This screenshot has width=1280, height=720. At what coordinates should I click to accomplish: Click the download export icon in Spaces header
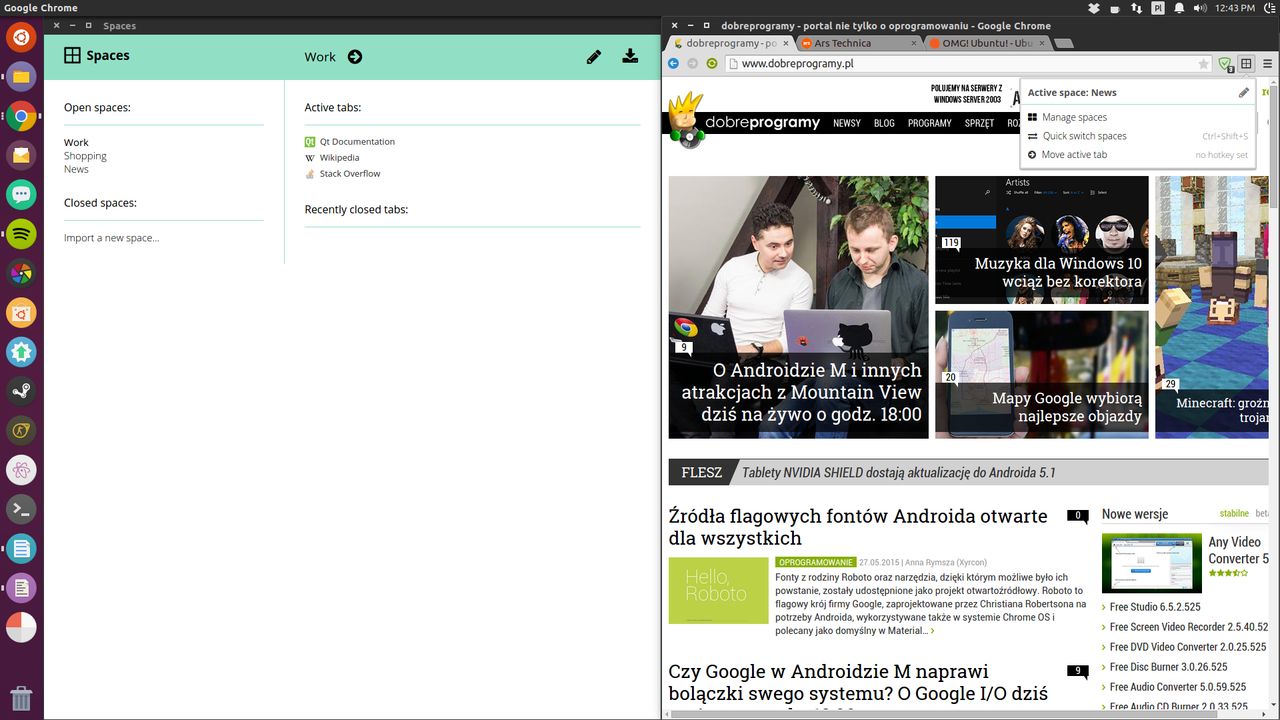pyautogui.click(x=630, y=56)
